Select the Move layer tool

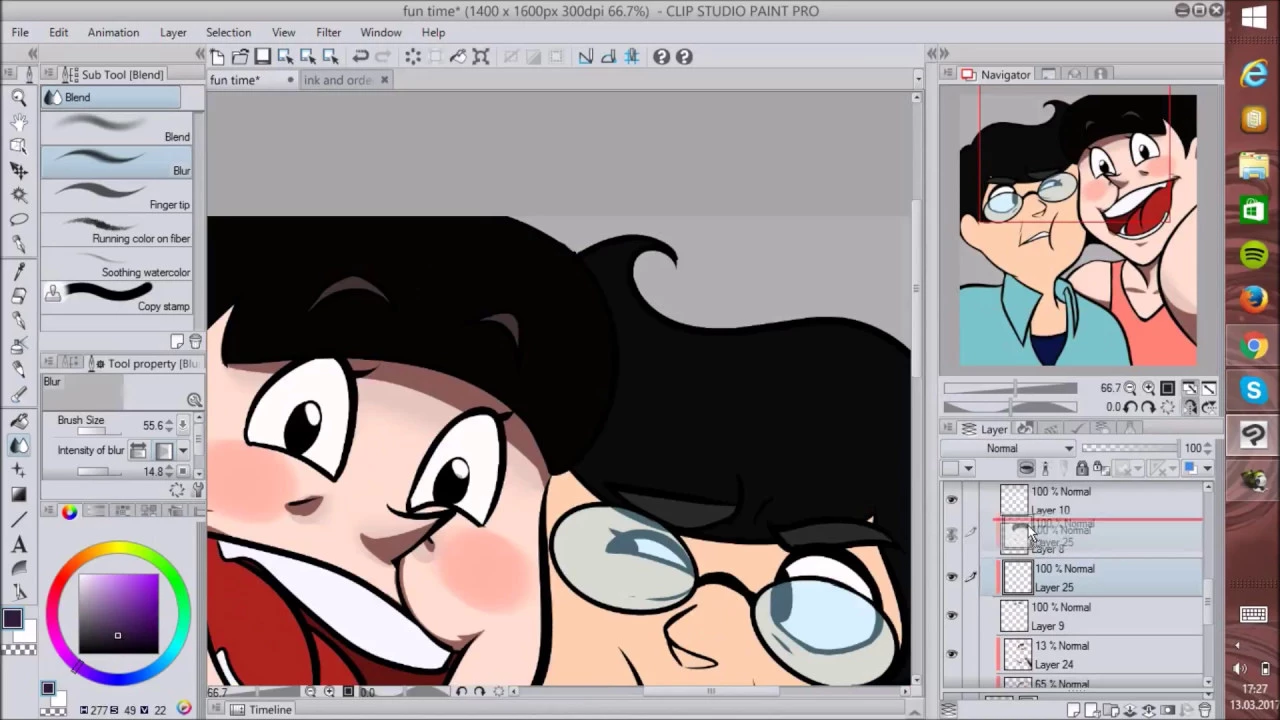(x=19, y=171)
